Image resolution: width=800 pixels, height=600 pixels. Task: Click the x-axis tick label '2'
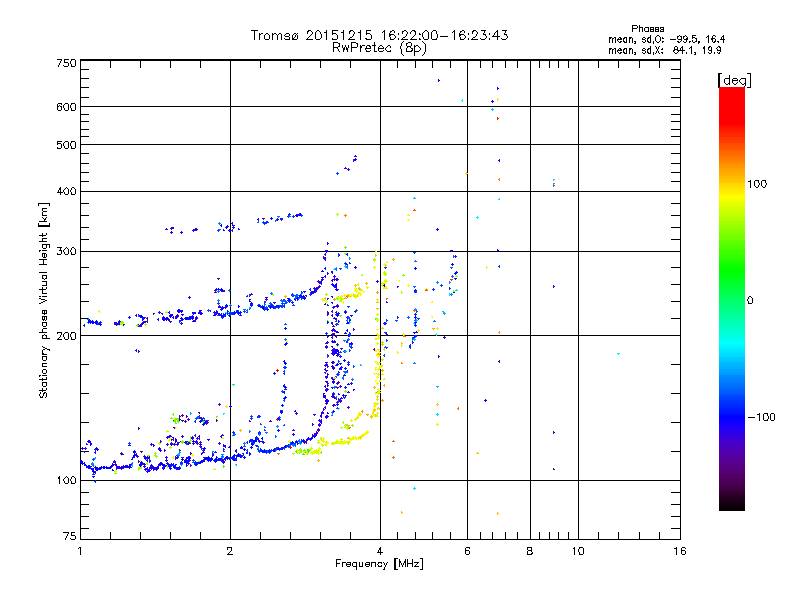230,551
